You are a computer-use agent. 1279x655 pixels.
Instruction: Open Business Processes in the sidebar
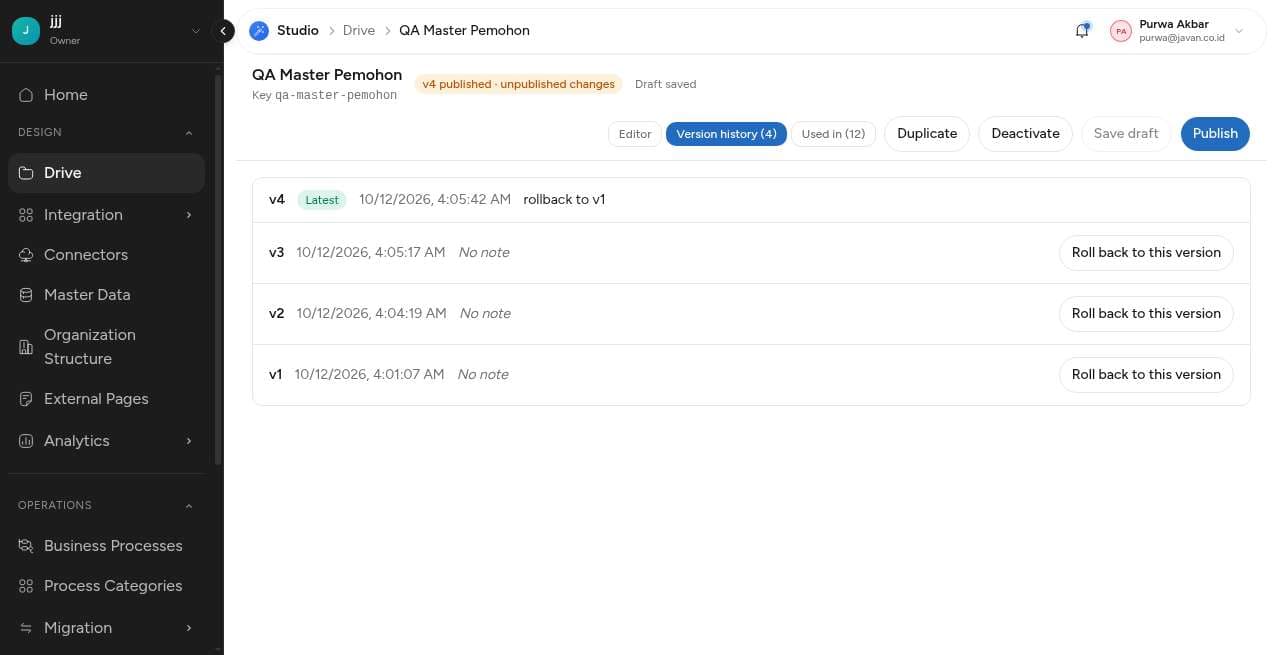pos(106,546)
